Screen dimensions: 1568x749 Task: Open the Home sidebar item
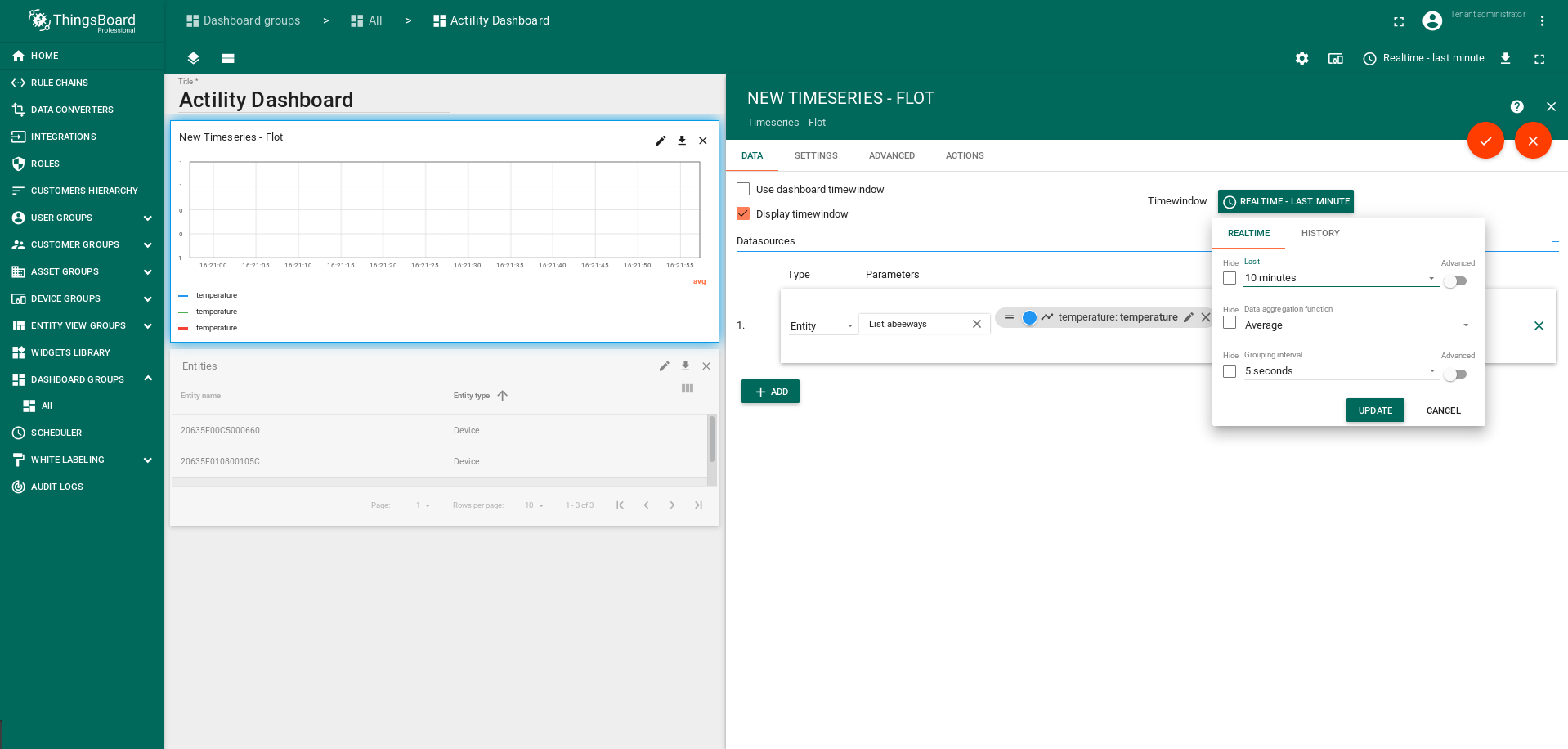point(82,56)
